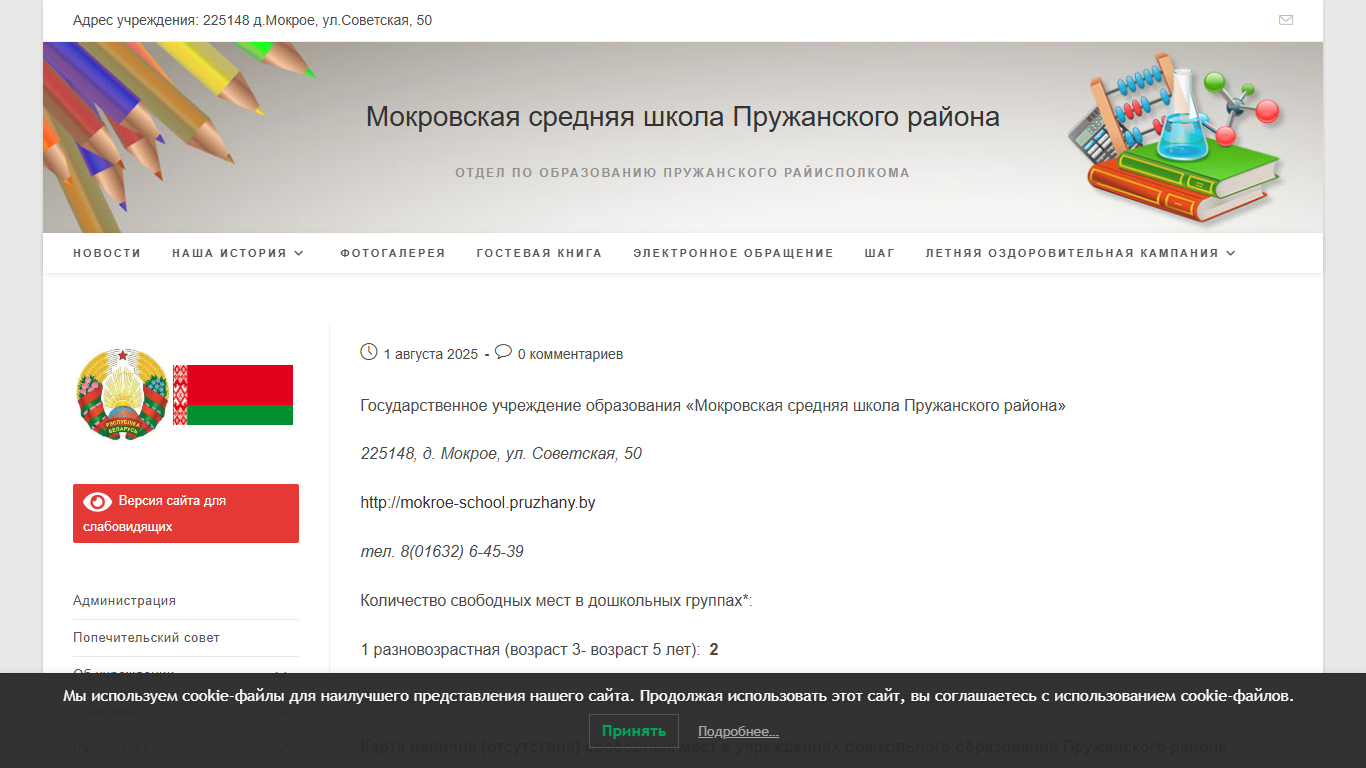Image resolution: width=1366 pixels, height=768 pixels.
Task: Open the Администрация sidebar link
Action: point(124,601)
